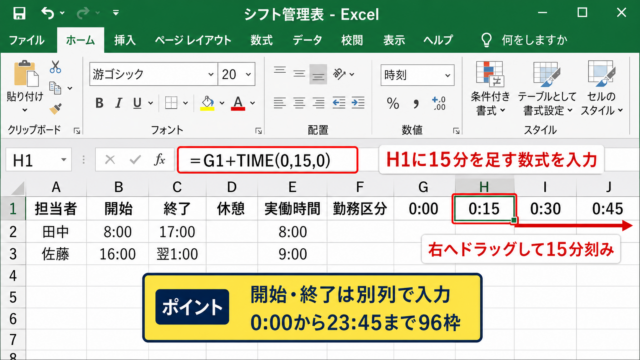Click the Undo arrow icon
This screenshot has width=640, height=360.
click(47, 13)
